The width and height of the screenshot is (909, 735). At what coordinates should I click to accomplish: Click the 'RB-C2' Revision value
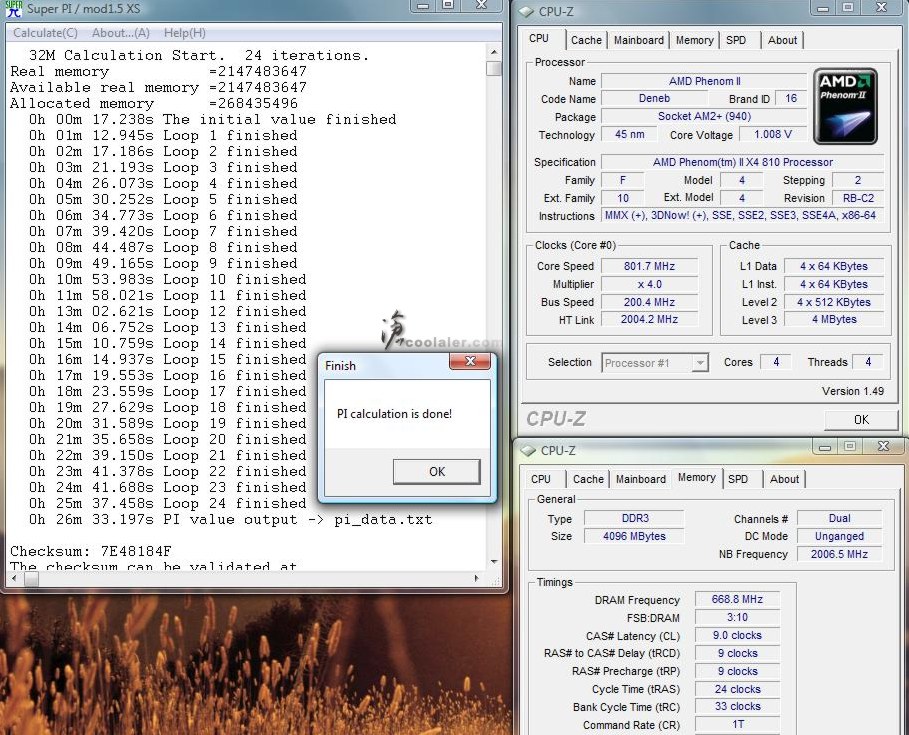[858, 198]
